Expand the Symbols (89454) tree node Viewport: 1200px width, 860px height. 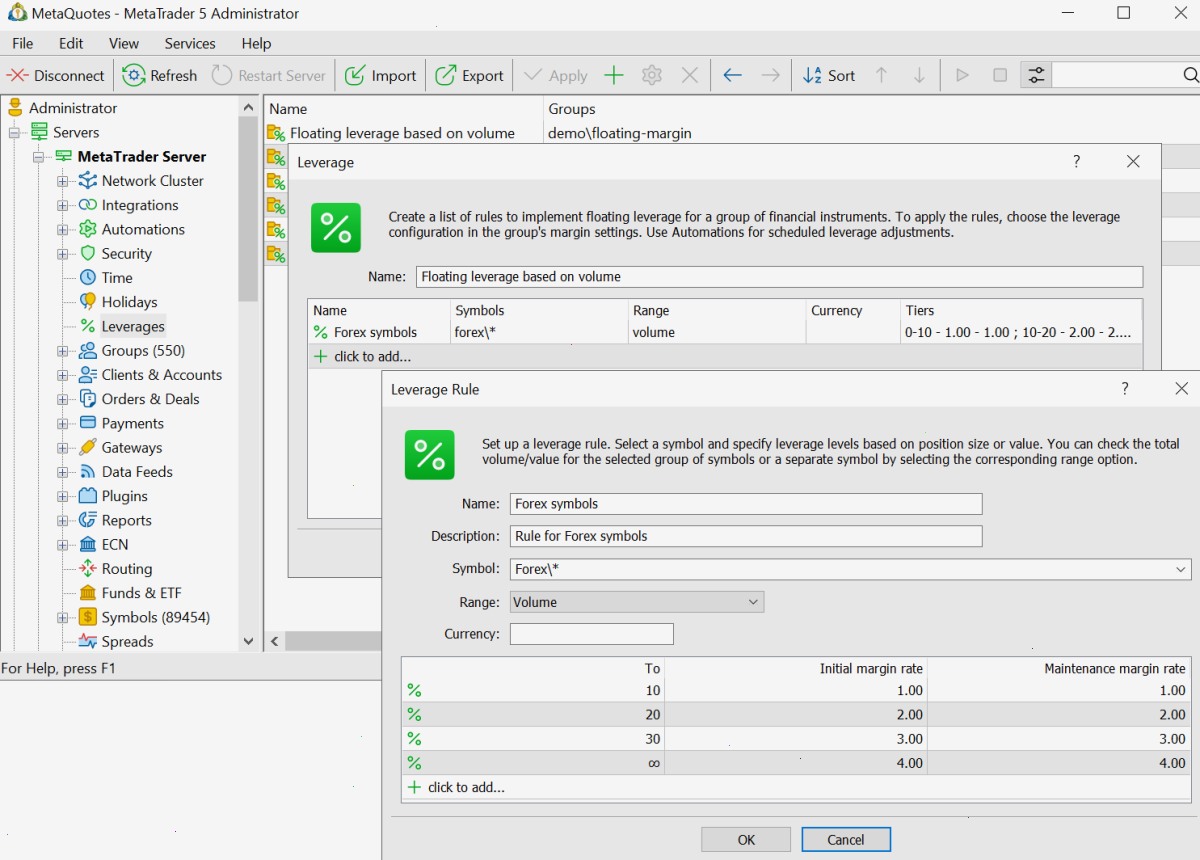point(63,618)
